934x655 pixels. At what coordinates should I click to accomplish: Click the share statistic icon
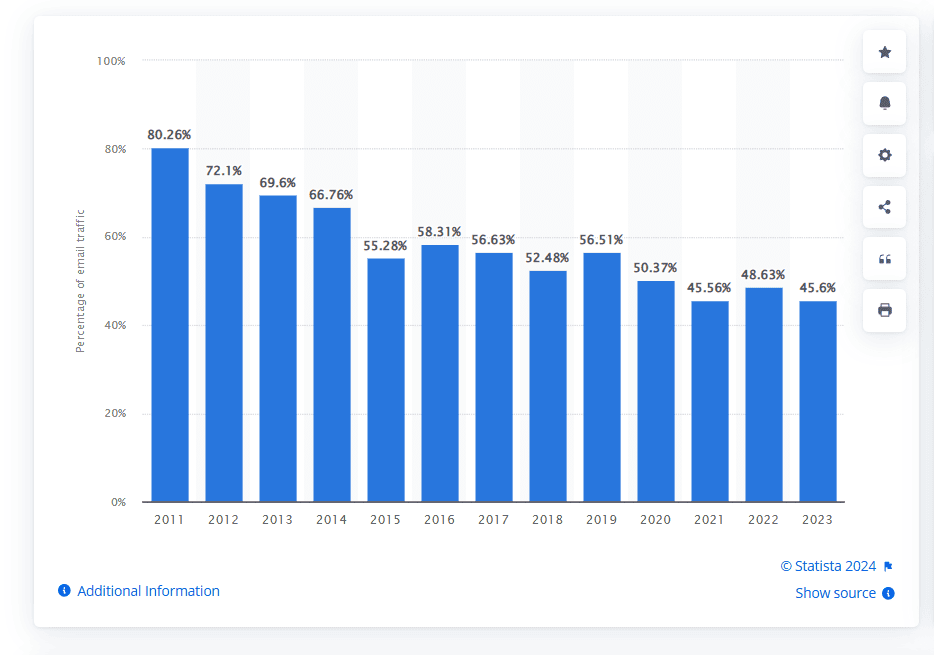pos(884,207)
